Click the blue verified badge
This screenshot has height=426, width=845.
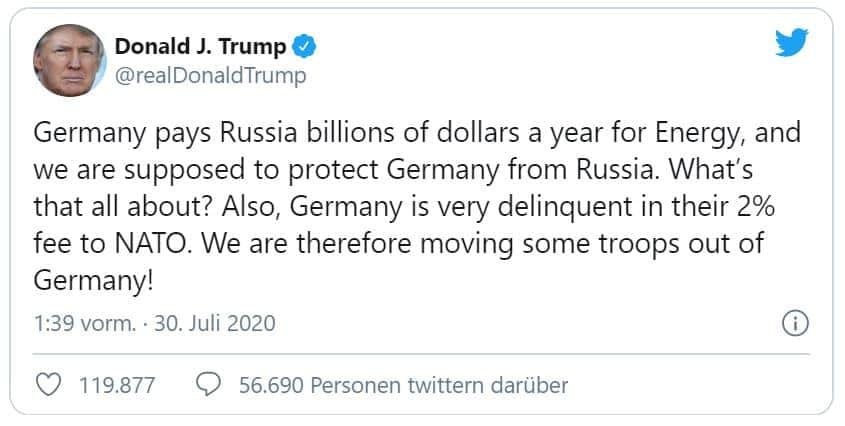306,46
